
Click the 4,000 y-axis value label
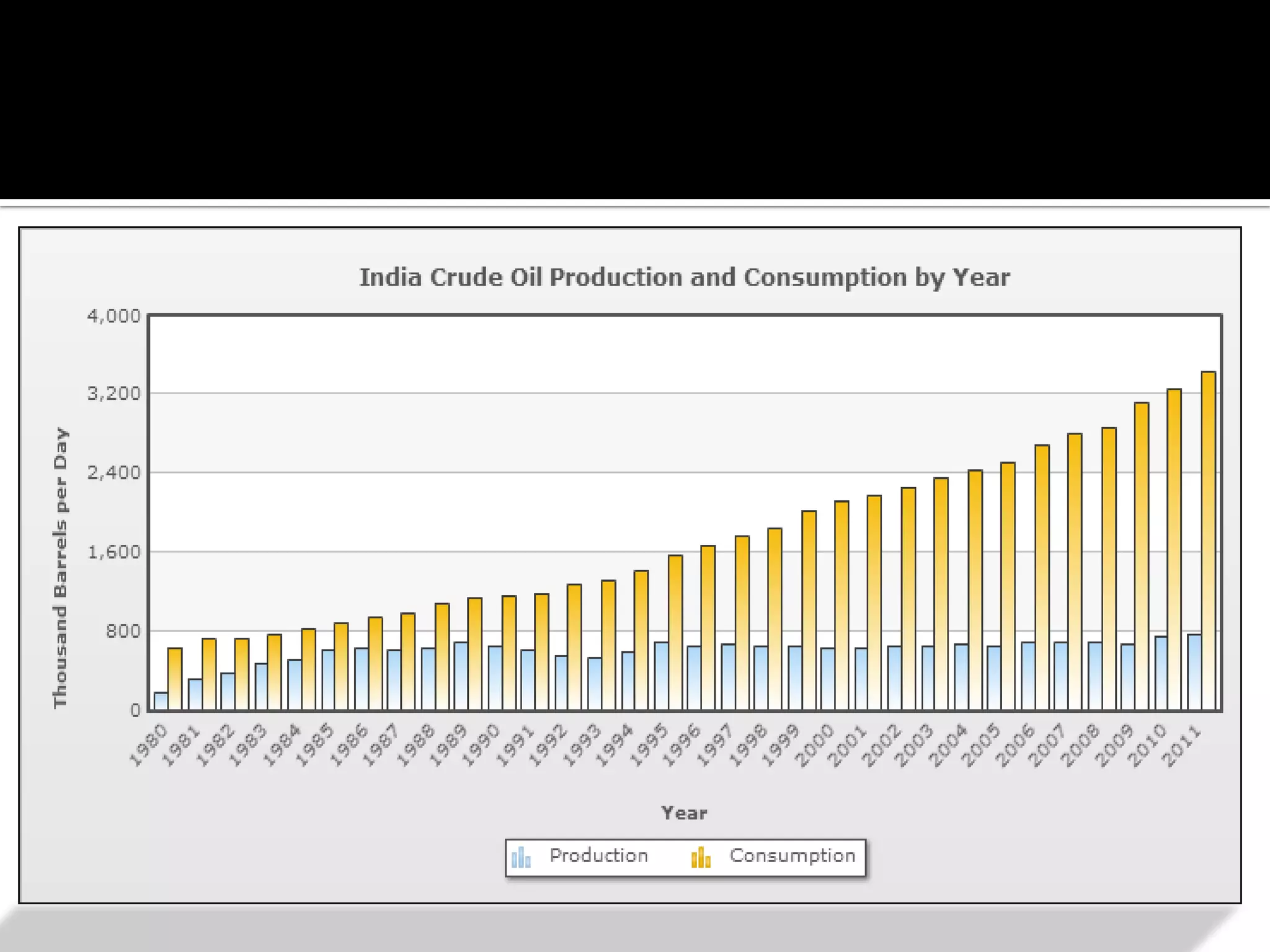(114, 316)
